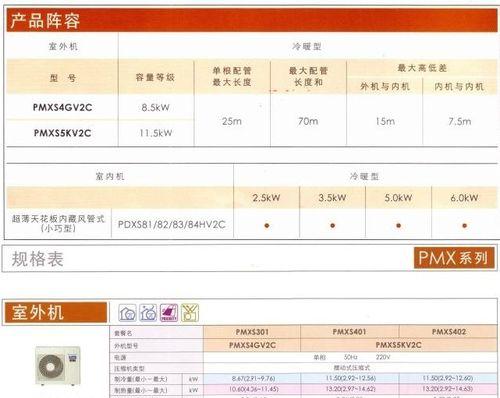Click the 内机与内机 sub-header
This screenshot has width=500, height=398.
tap(459, 87)
